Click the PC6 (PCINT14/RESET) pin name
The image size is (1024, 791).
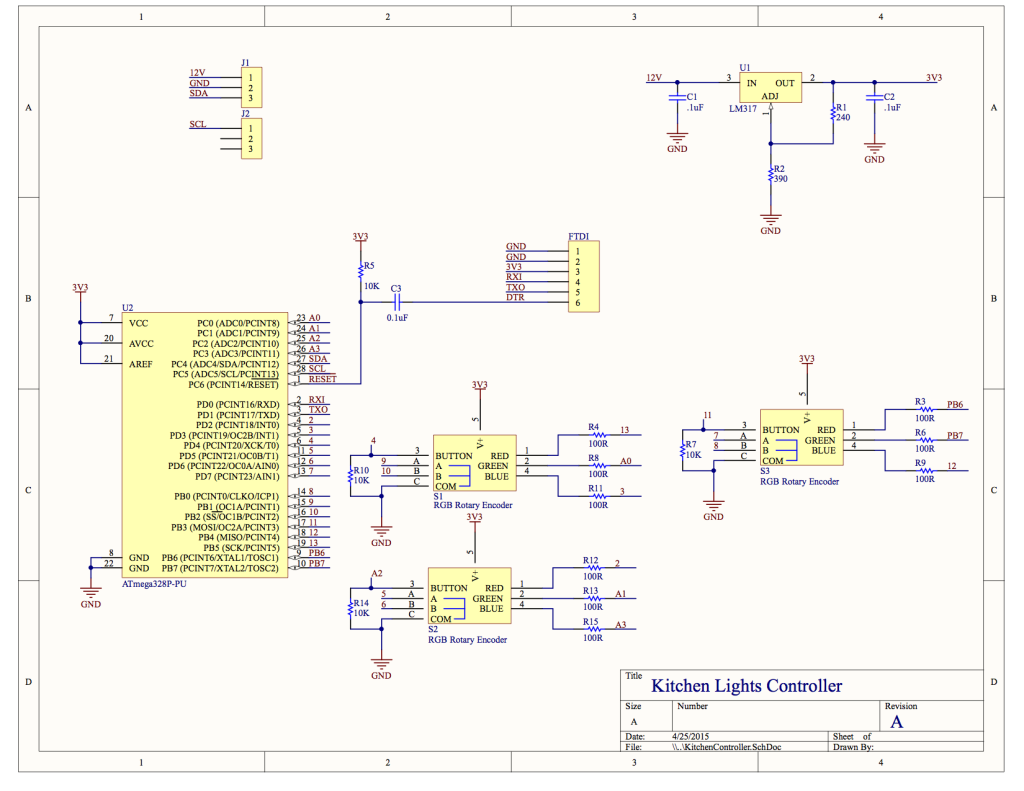point(233,385)
